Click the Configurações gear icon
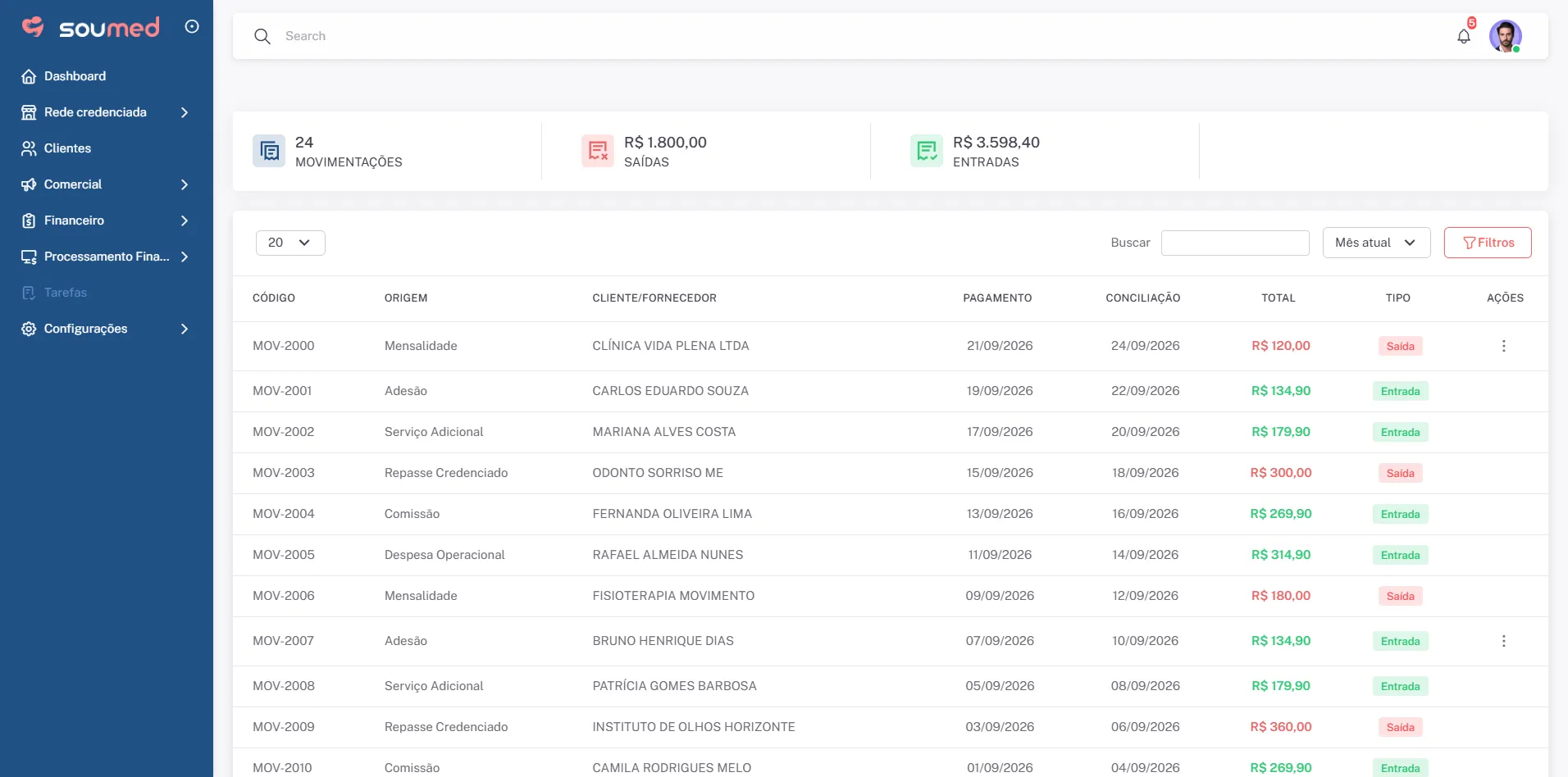This screenshot has height=777, width=1568. (29, 329)
